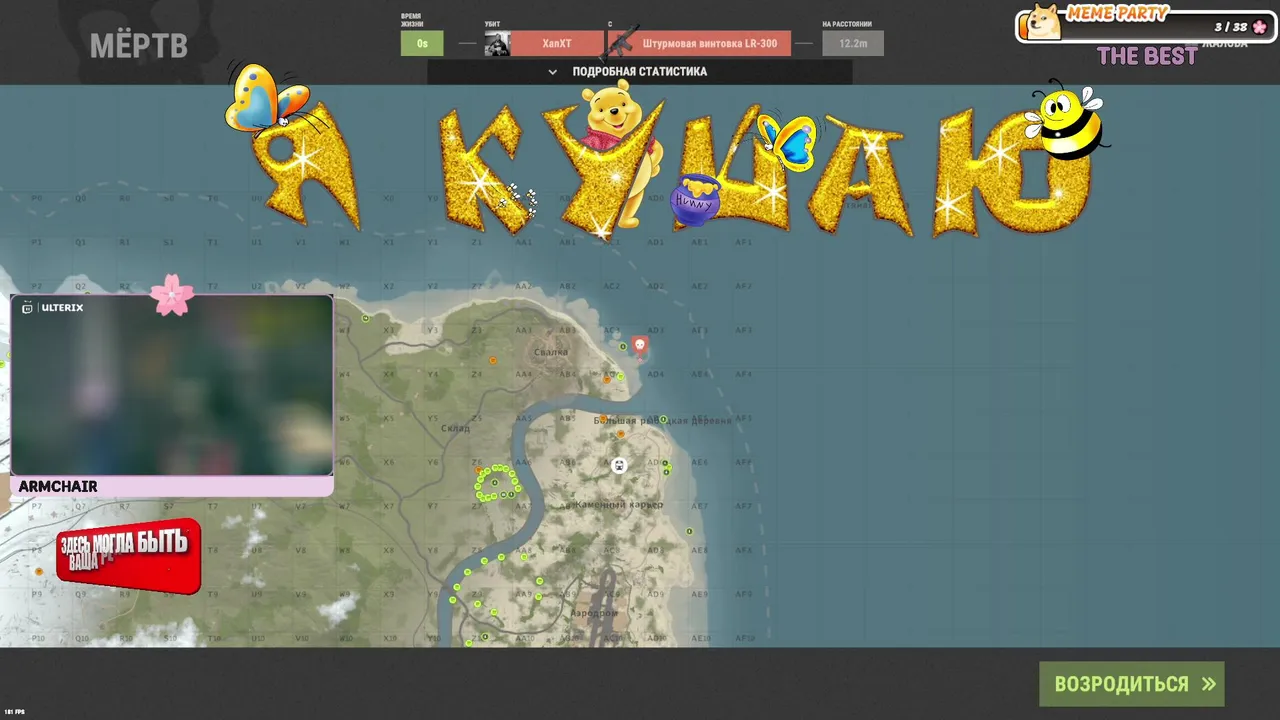This screenshot has width=1280, height=720.
Task: Click the Большая рыбацкая деревня label
Action: [x=662, y=421]
